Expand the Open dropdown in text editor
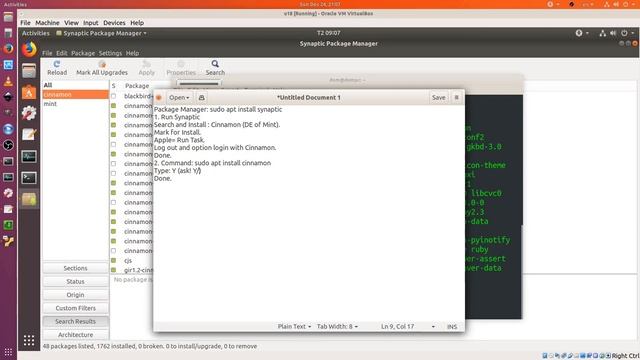The height and width of the screenshot is (360, 640). pyautogui.click(x=179, y=98)
